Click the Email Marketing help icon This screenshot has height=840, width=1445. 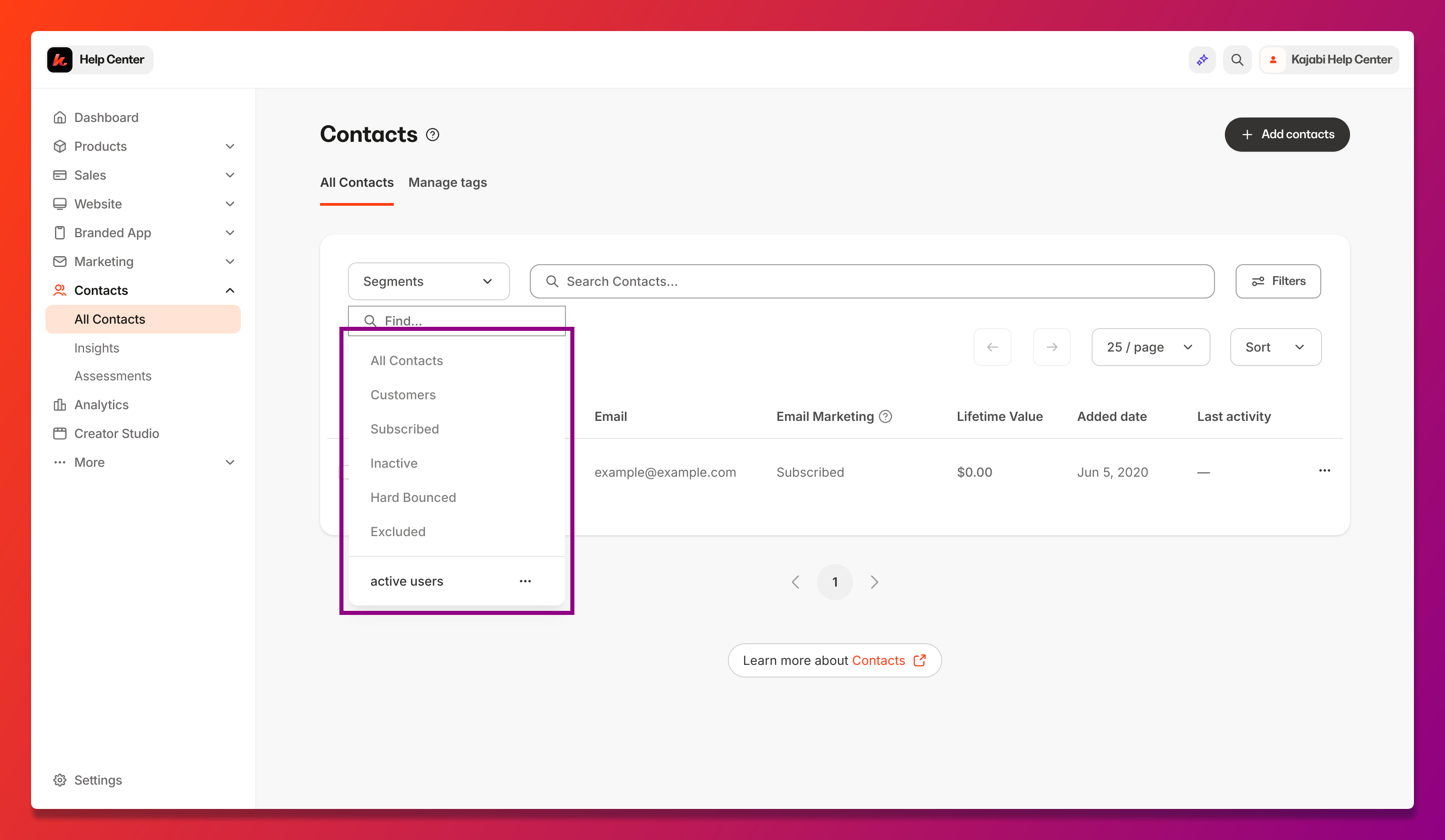tap(885, 416)
